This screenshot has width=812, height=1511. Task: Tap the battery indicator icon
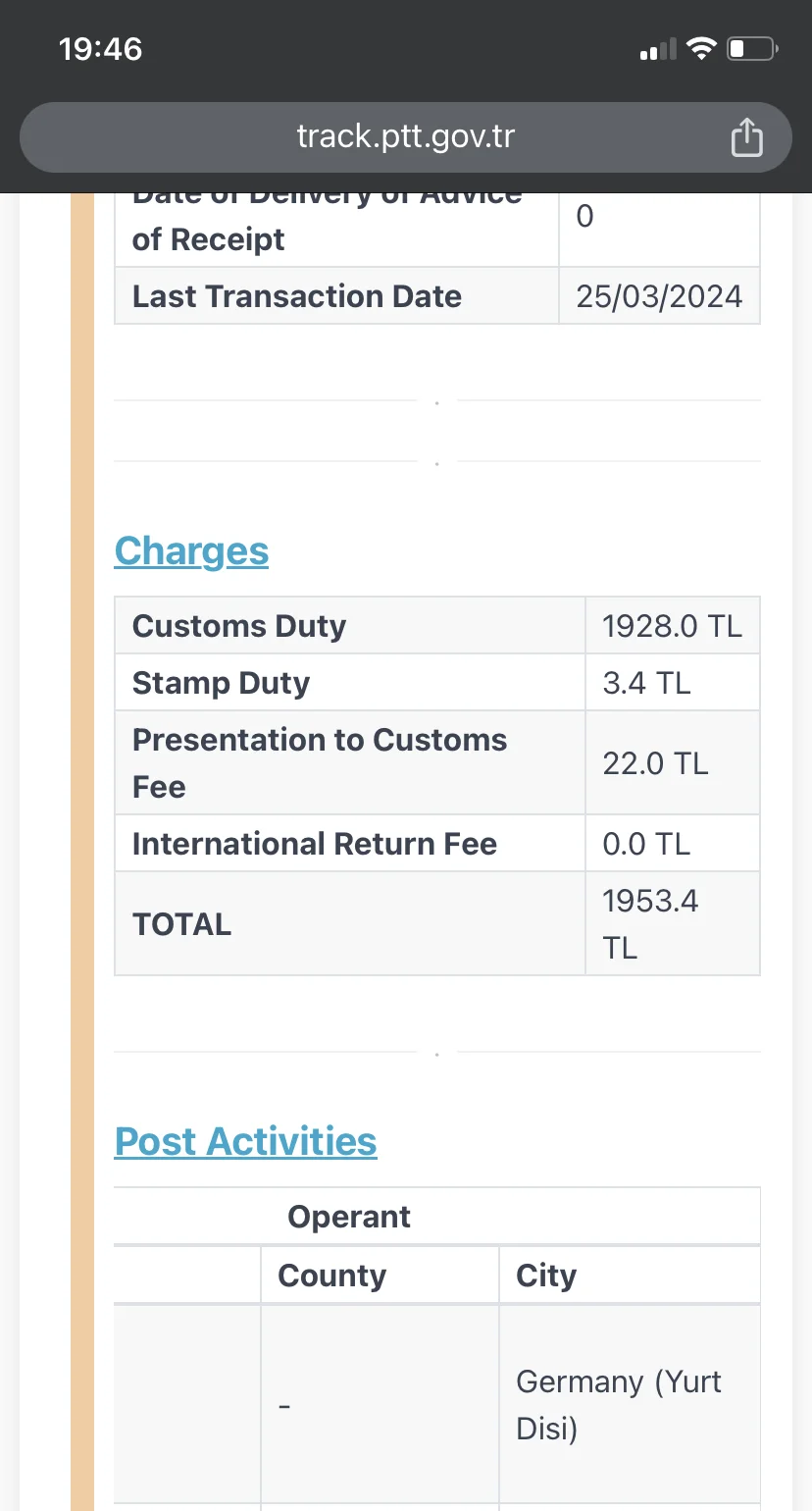[751, 48]
